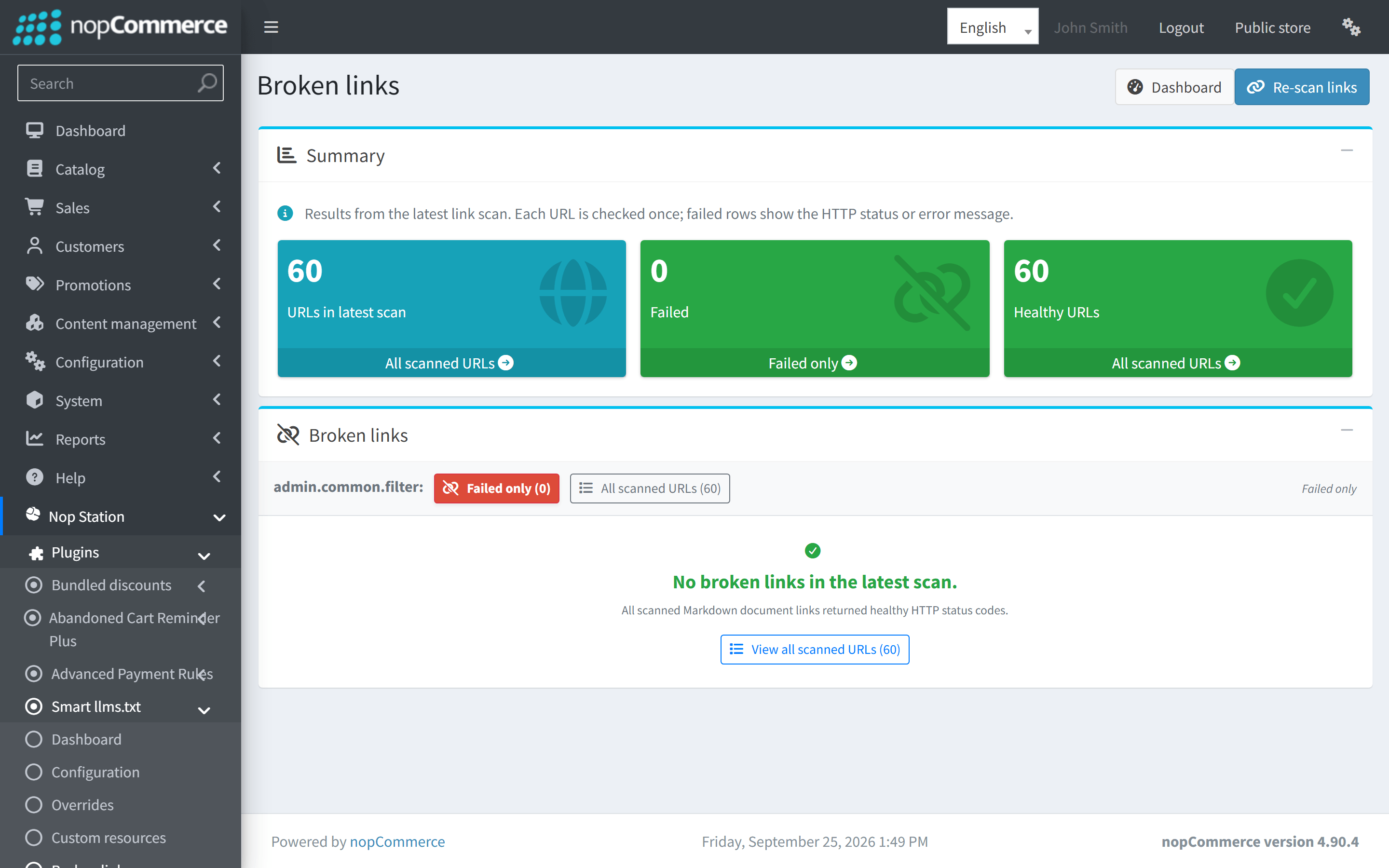
Task: Collapse the Summary panel with minus icon
Action: click(x=1347, y=150)
